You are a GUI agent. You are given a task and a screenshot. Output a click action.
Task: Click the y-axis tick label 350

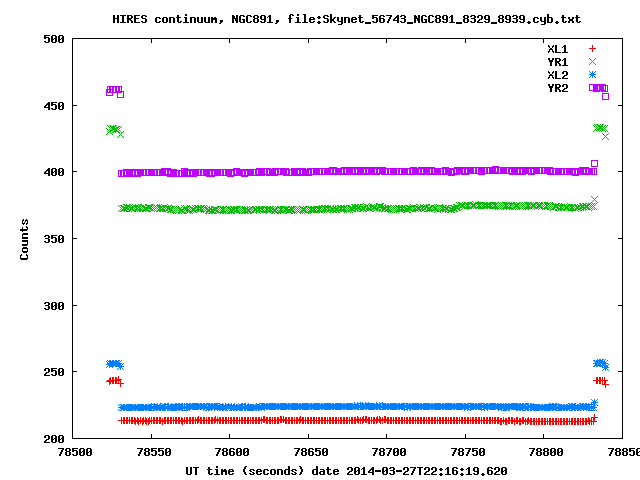coord(54,239)
